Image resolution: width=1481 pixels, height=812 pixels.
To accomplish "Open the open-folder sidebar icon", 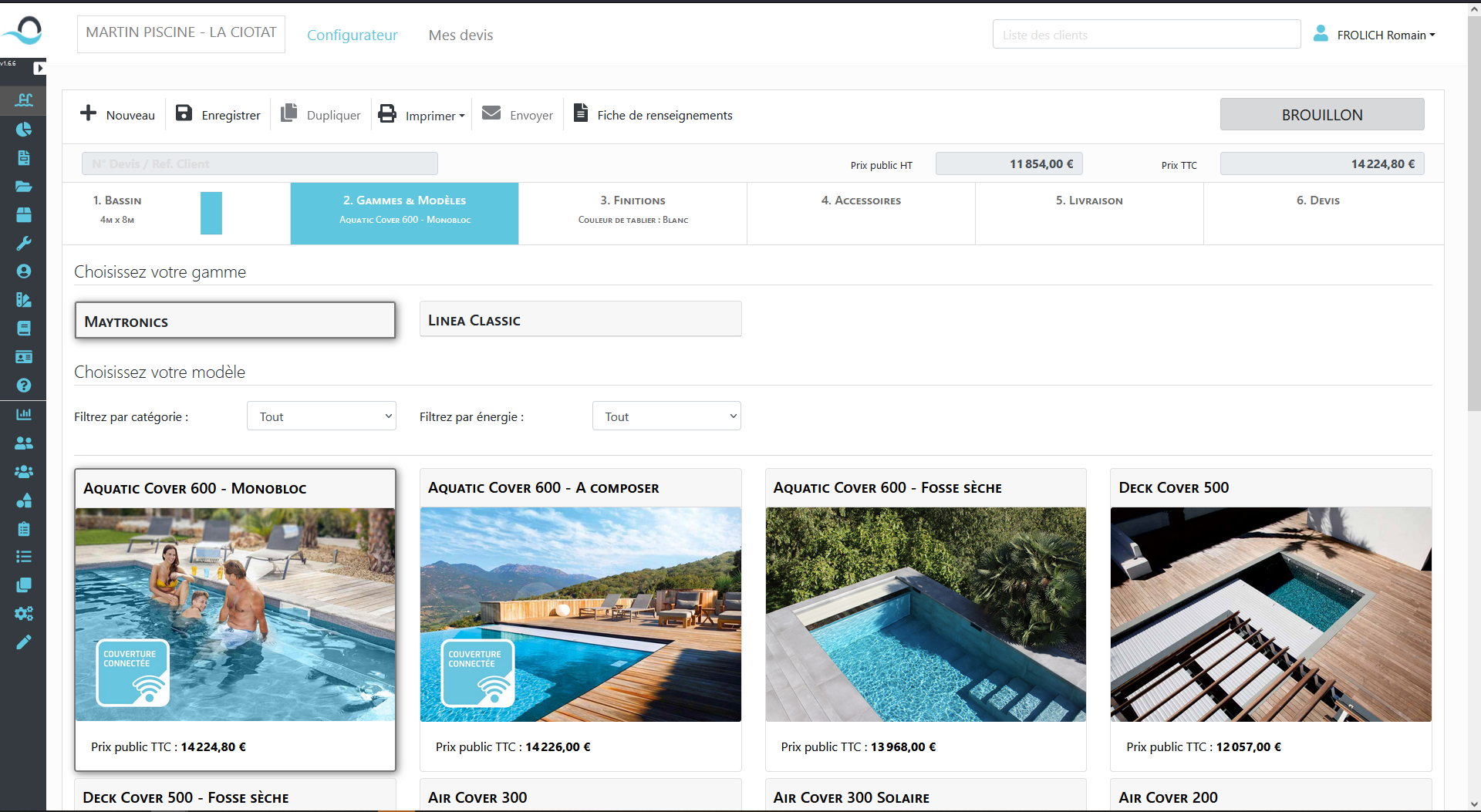I will (x=24, y=186).
